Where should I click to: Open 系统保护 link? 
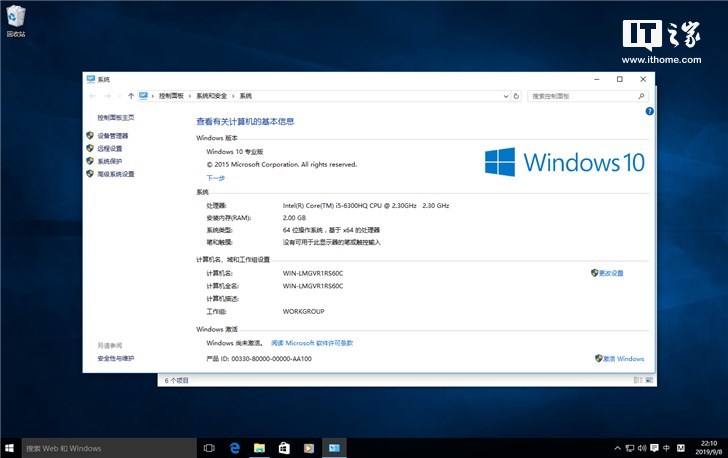click(110, 161)
